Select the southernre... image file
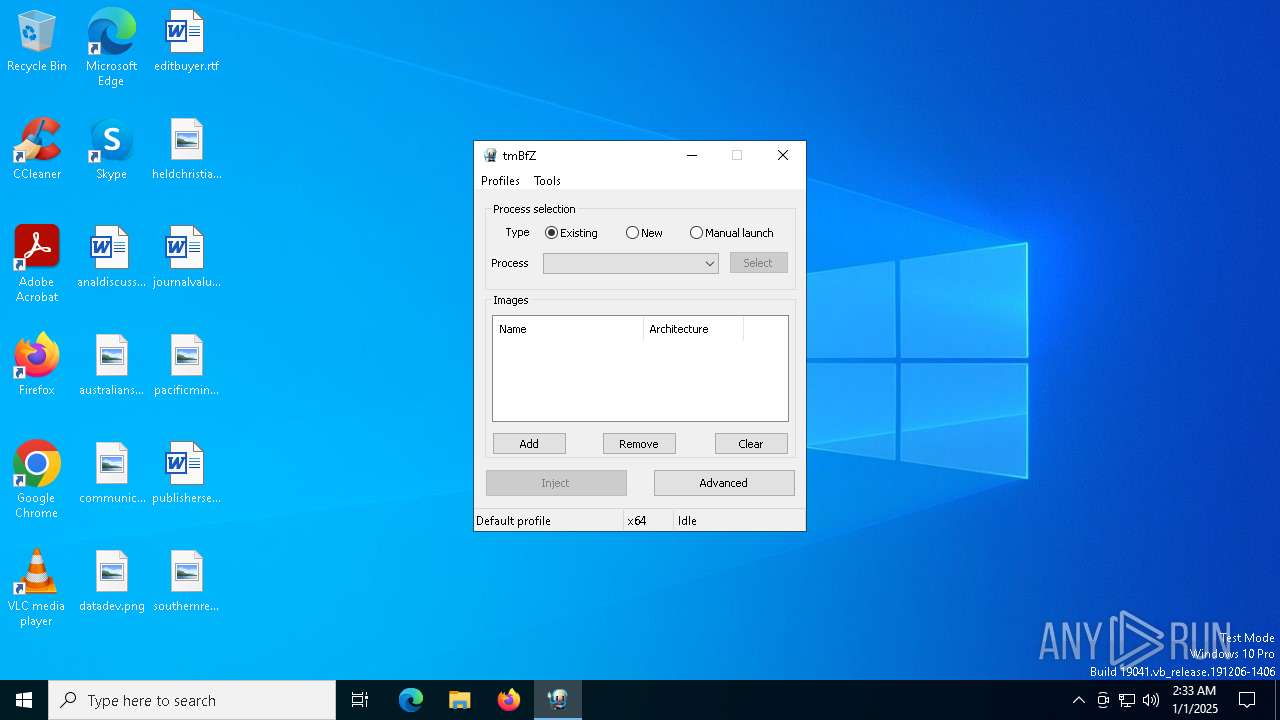This screenshot has height=720, width=1280. coord(186,582)
